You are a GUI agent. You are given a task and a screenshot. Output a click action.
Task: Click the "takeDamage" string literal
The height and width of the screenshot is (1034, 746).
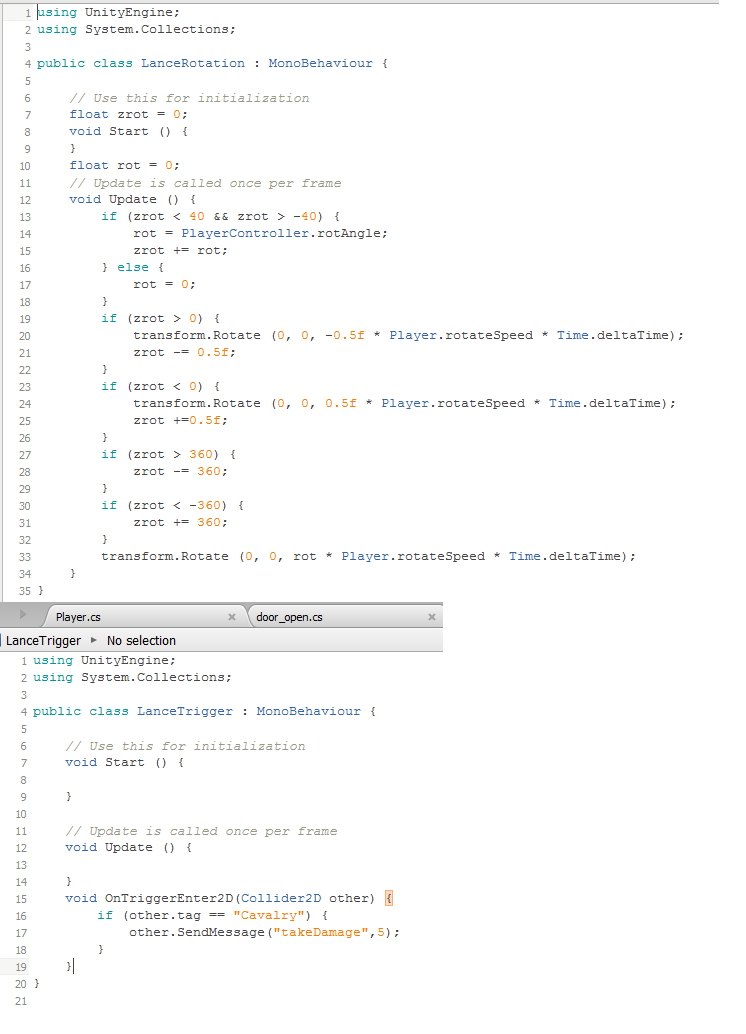(321, 932)
